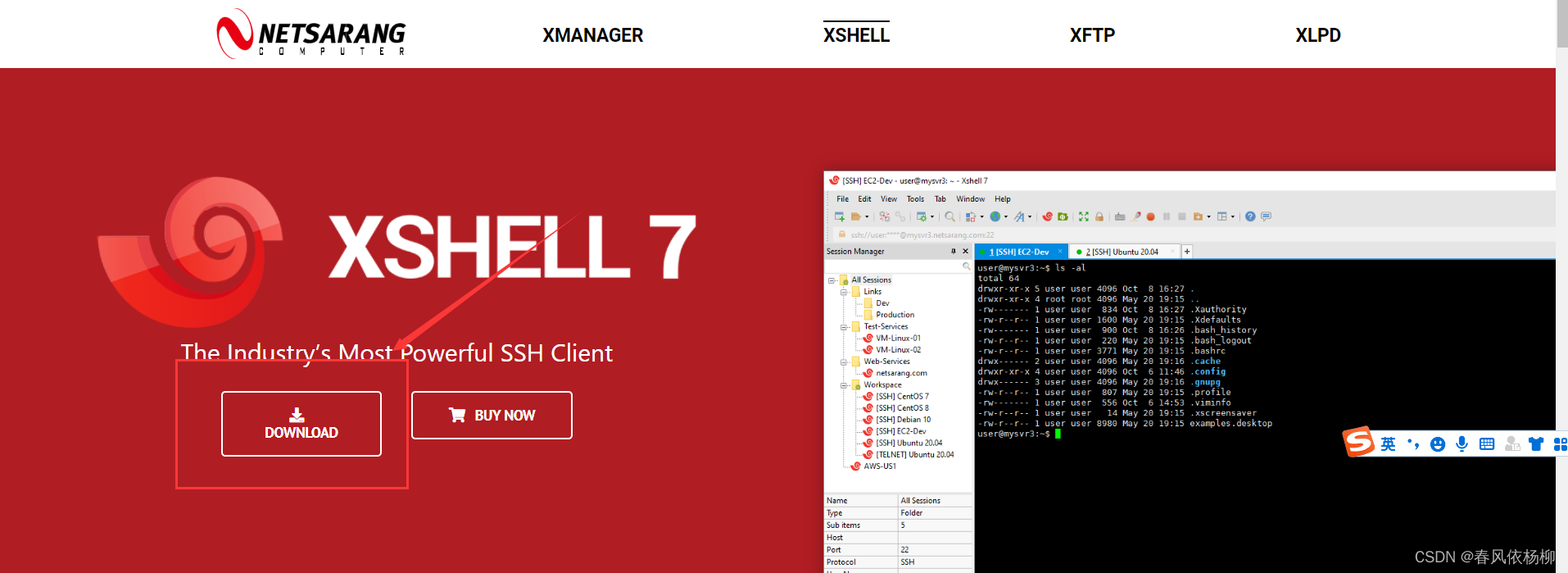Open the XSHELL nav tab
The height and width of the screenshot is (573, 1568).
[856, 35]
